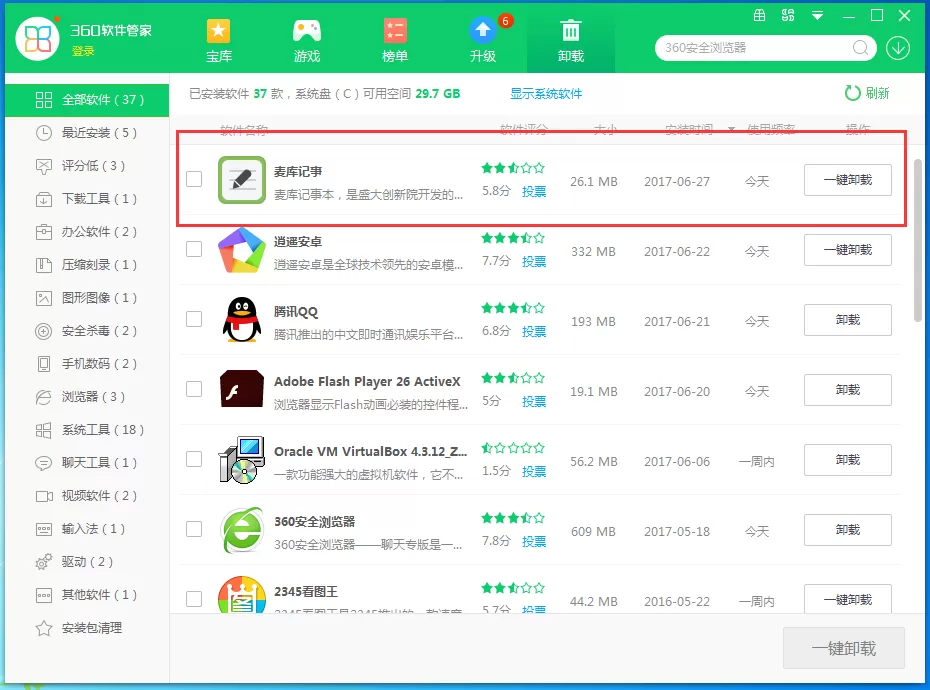The width and height of the screenshot is (930, 690).
Task: Check the 麦库记事 checkbox
Action: [x=194, y=179]
